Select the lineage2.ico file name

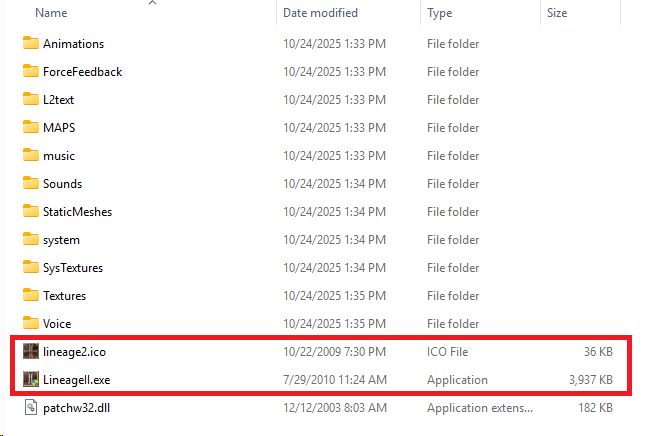click(x=74, y=352)
